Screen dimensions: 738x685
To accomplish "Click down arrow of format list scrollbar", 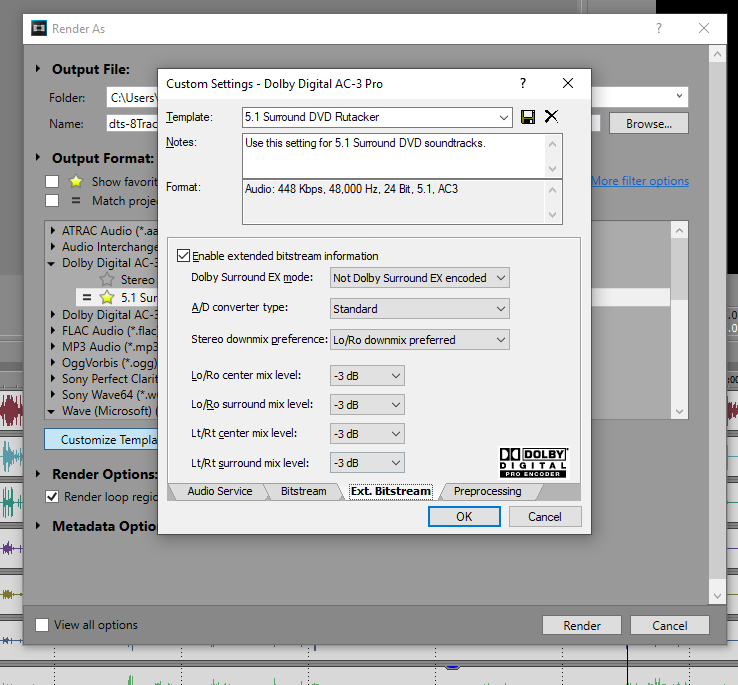I will point(679,411).
